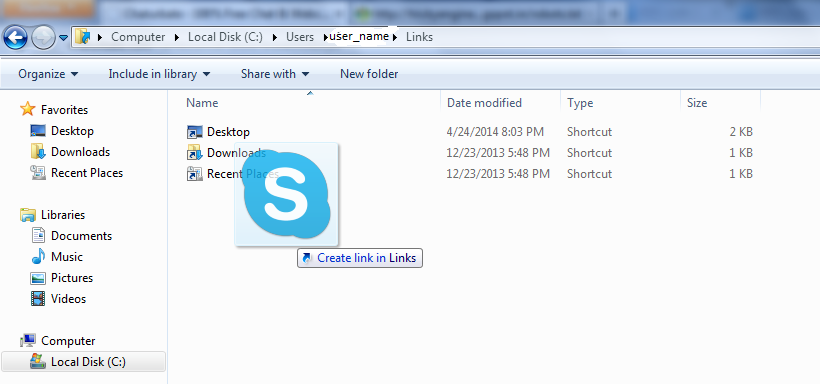Viewport: 820px width, 384px height.
Task: Create a New folder
Action: tap(369, 74)
